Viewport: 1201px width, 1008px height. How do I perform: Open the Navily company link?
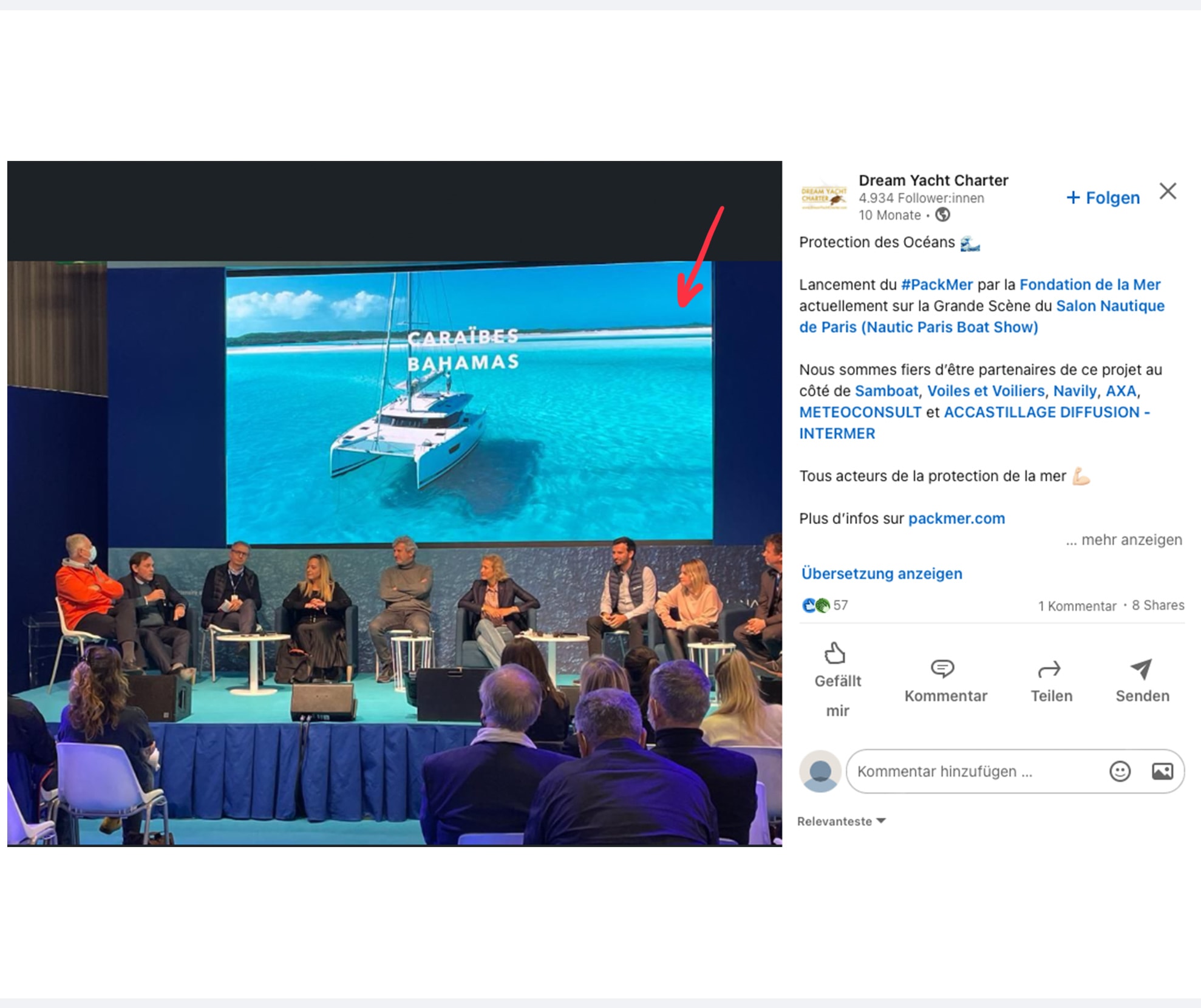[1075, 391]
